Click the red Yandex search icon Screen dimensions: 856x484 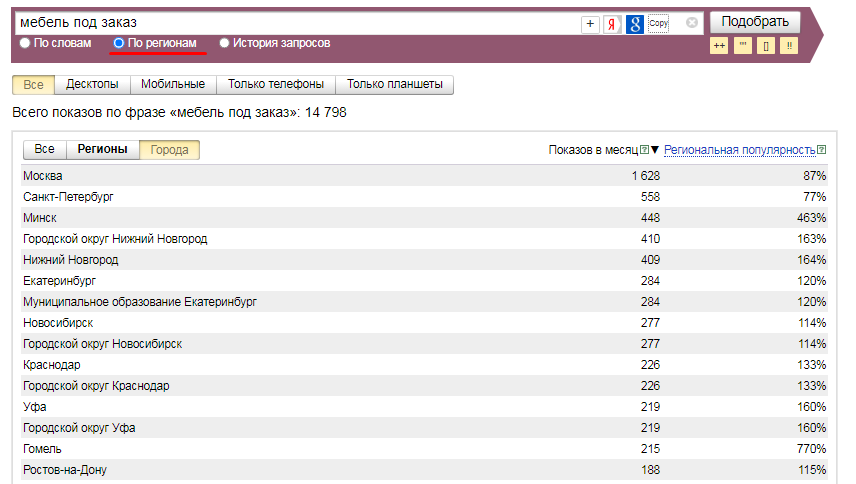click(612, 24)
